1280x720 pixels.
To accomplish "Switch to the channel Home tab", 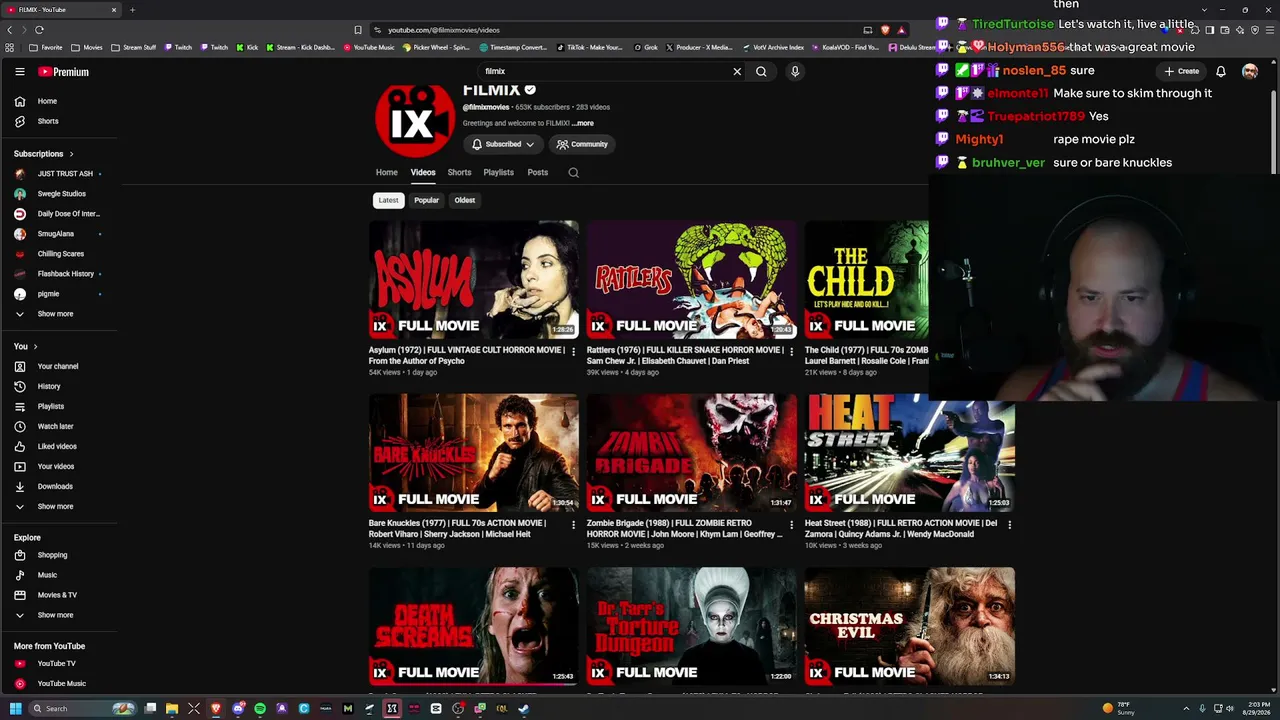I will (x=386, y=172).
